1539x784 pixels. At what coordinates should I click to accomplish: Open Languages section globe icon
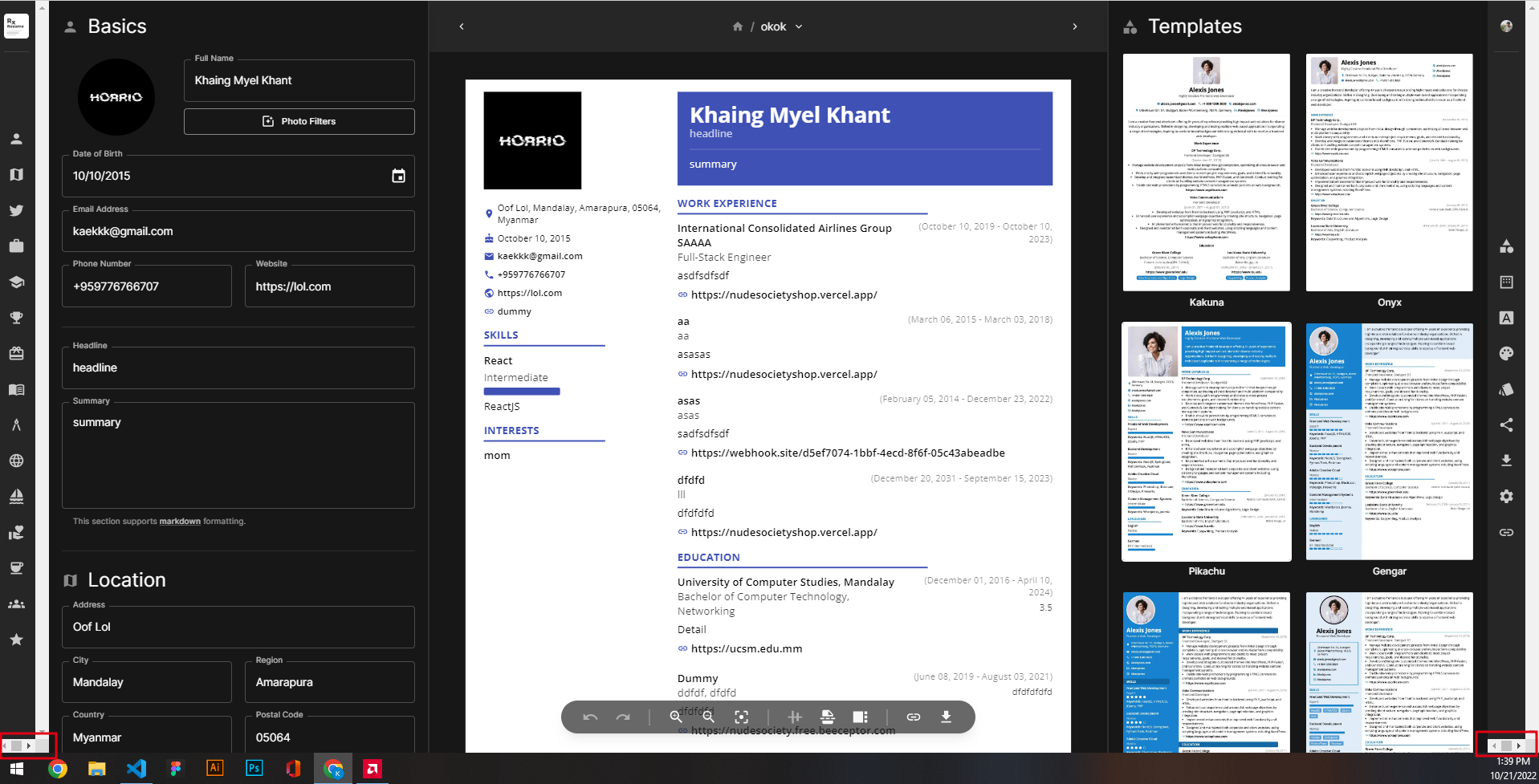click(16, 461)
